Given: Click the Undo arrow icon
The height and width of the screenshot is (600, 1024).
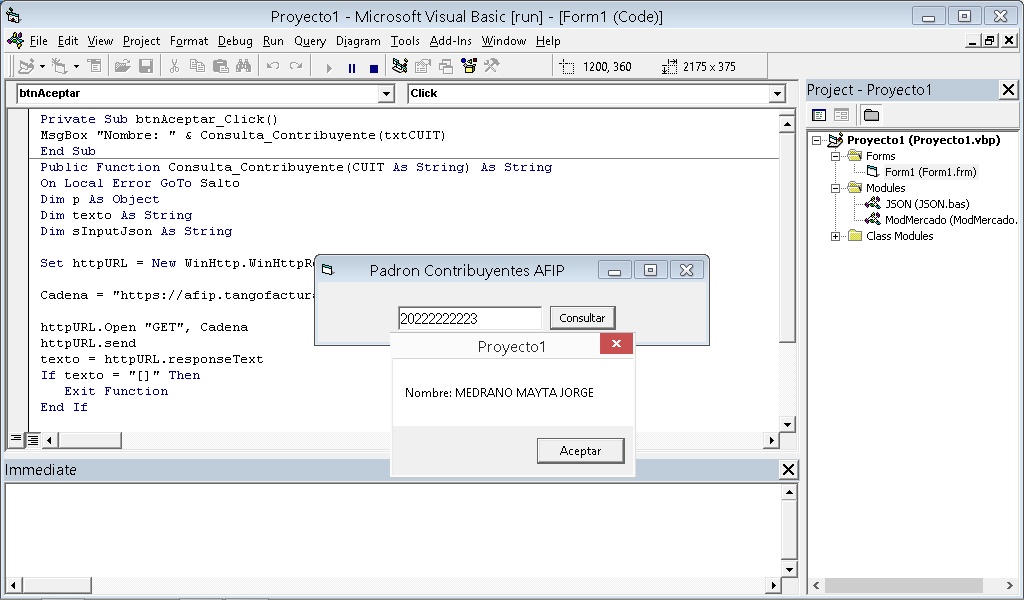Looking at the screenshot, I should click(x=273, y=66).
